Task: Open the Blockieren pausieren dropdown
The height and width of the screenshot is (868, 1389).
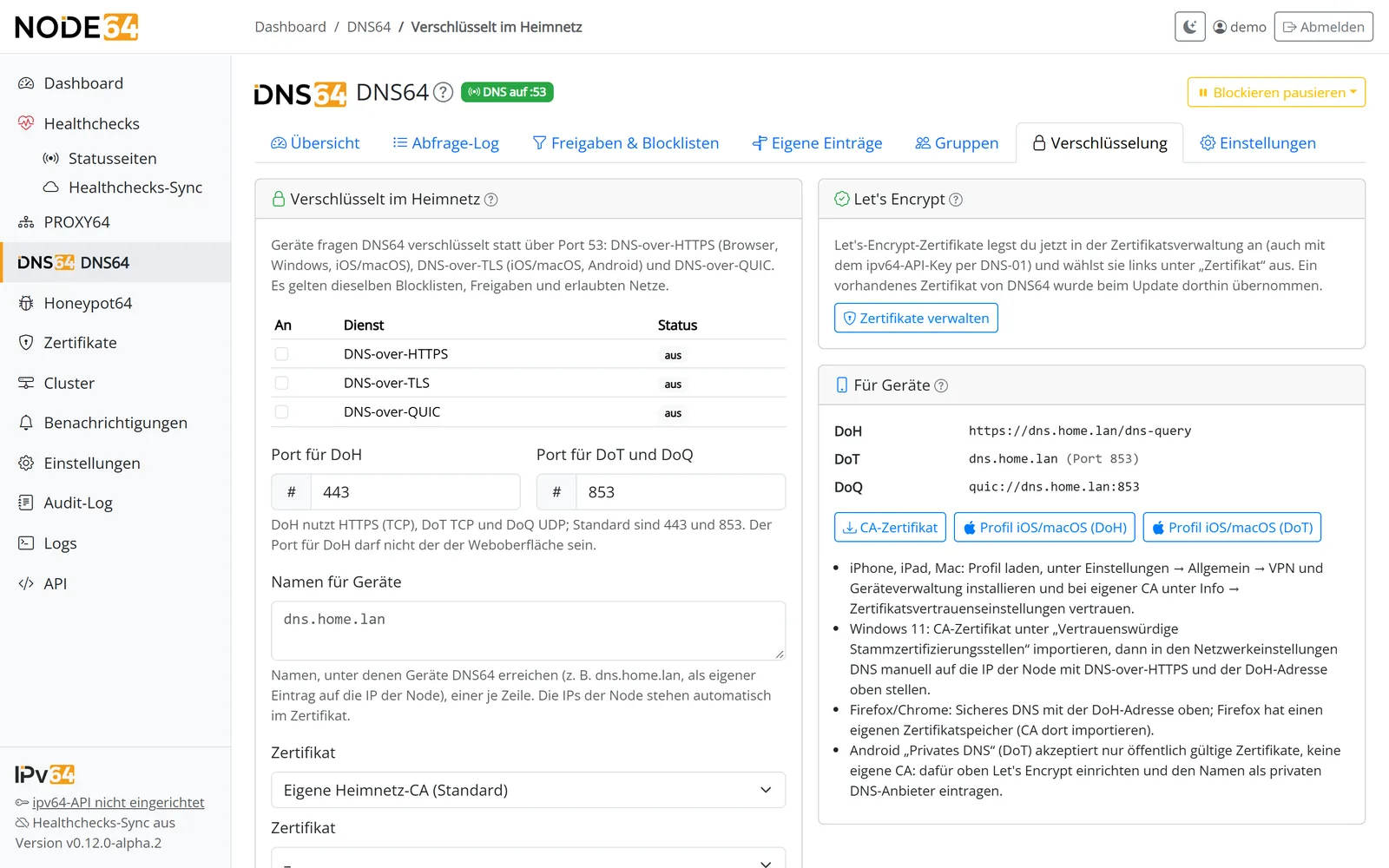Action: (1276, 92)
